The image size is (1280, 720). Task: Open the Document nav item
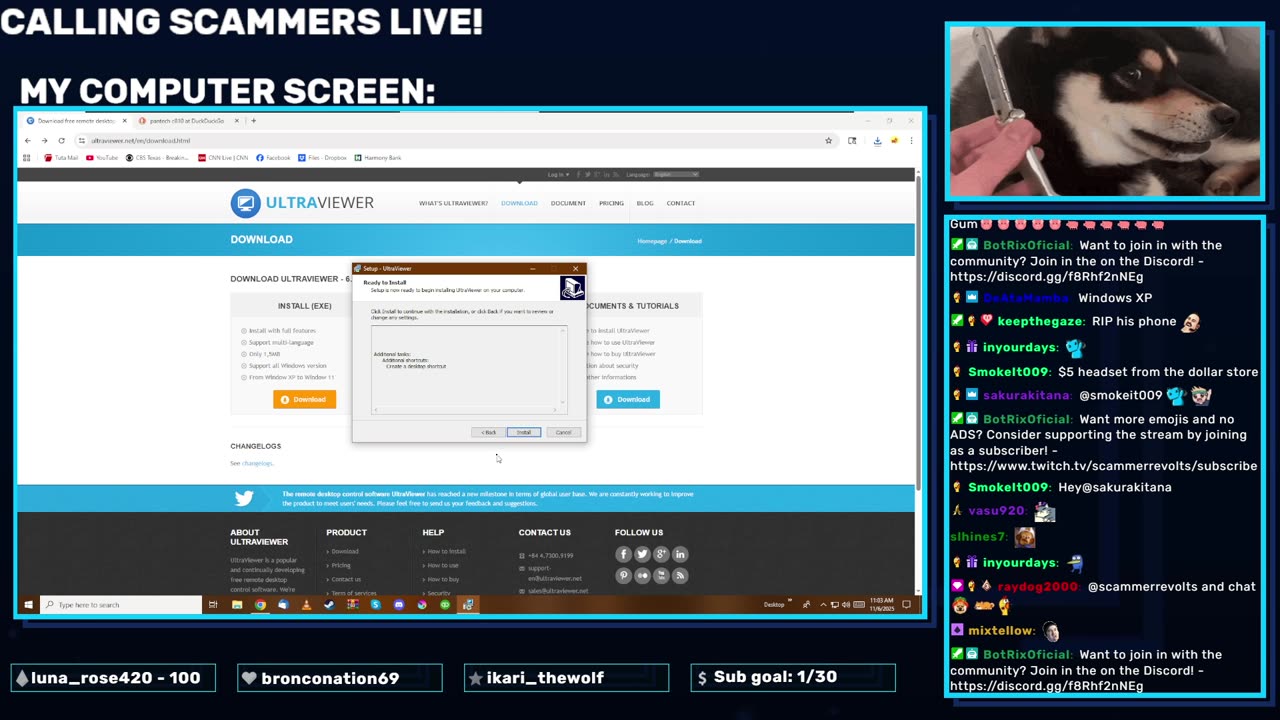click(x=568, y=203)
